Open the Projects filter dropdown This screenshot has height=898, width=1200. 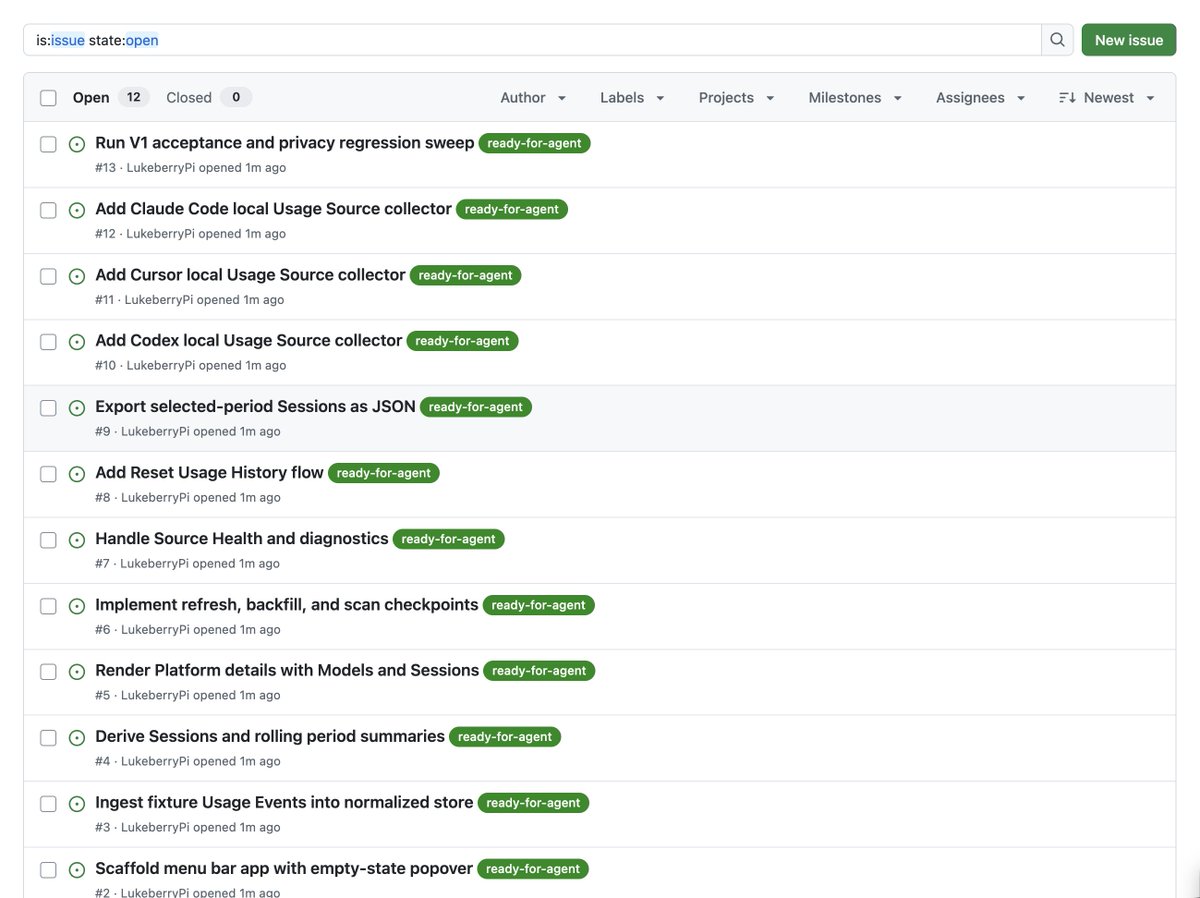coord(737,98)
